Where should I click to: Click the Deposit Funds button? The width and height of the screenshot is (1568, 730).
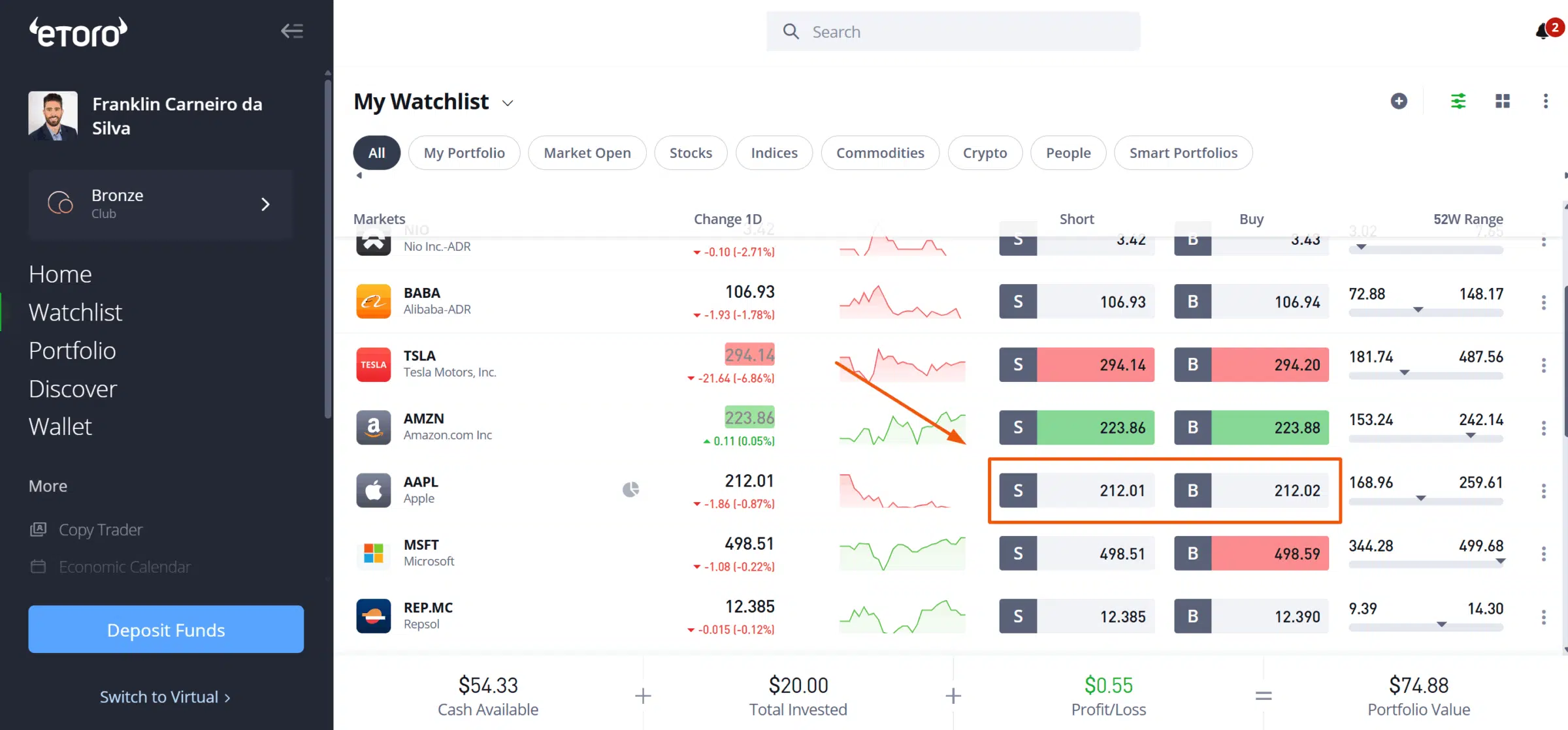click(166, 629)
